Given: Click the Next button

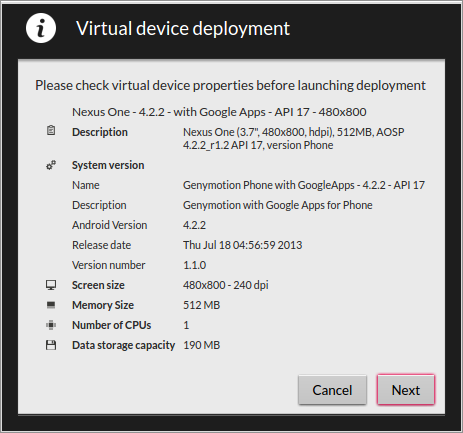Looking at the screenshot, I should [x=406, y=390].
